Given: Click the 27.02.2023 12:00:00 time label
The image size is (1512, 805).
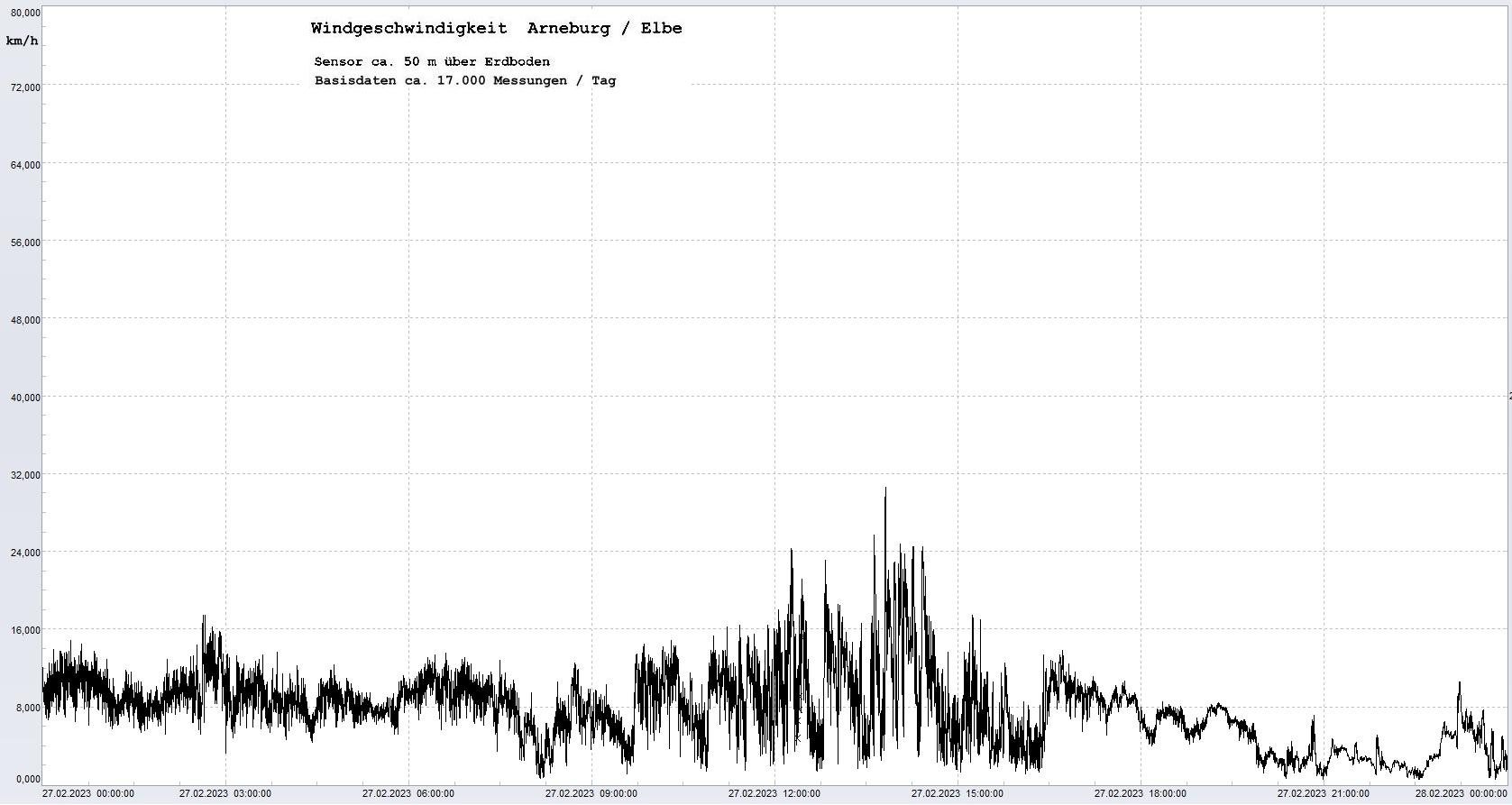Looking at the screenshot, I should tap(774, 794).
